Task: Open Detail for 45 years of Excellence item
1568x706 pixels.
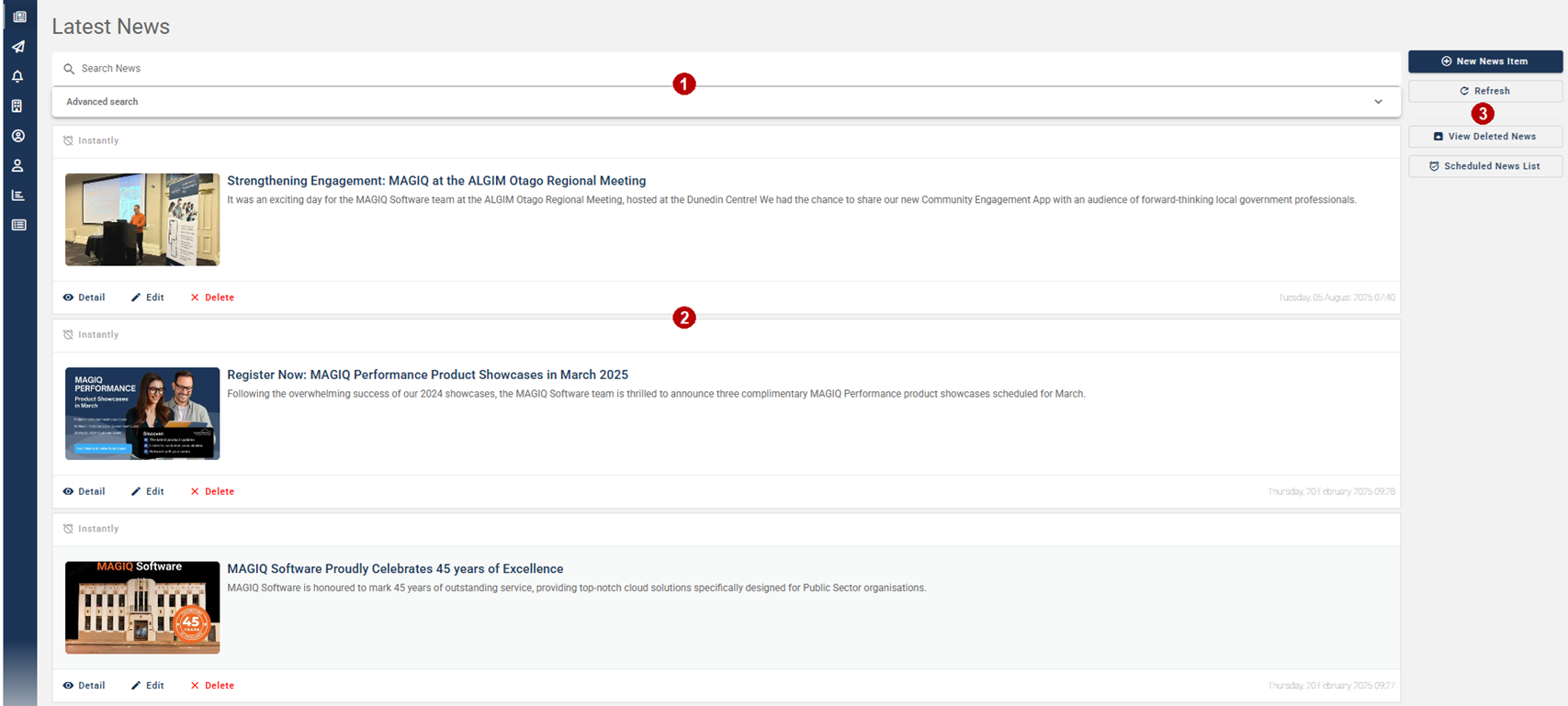Action: point(84,686)
